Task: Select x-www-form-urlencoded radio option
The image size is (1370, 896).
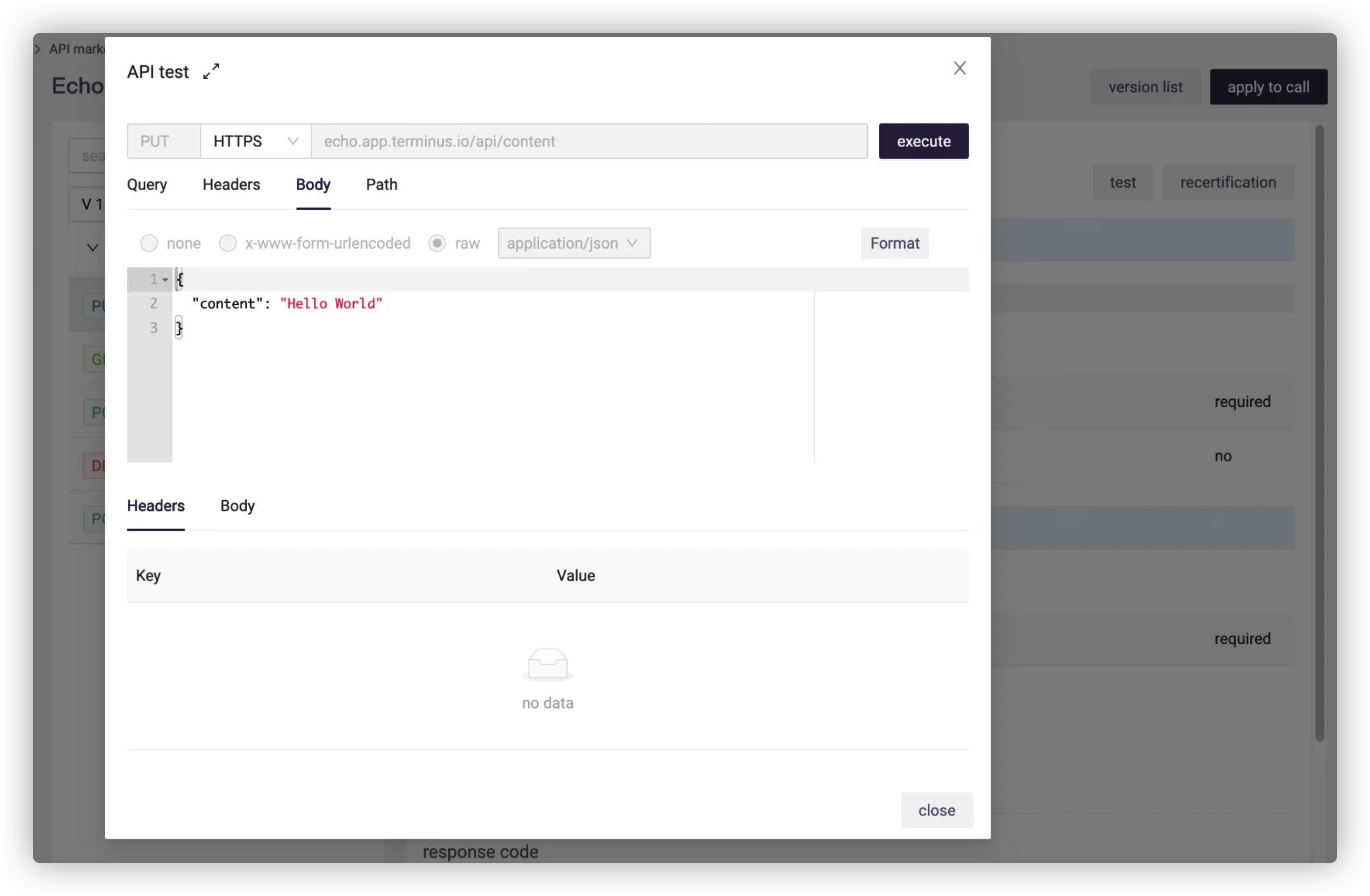Action: 228,243
